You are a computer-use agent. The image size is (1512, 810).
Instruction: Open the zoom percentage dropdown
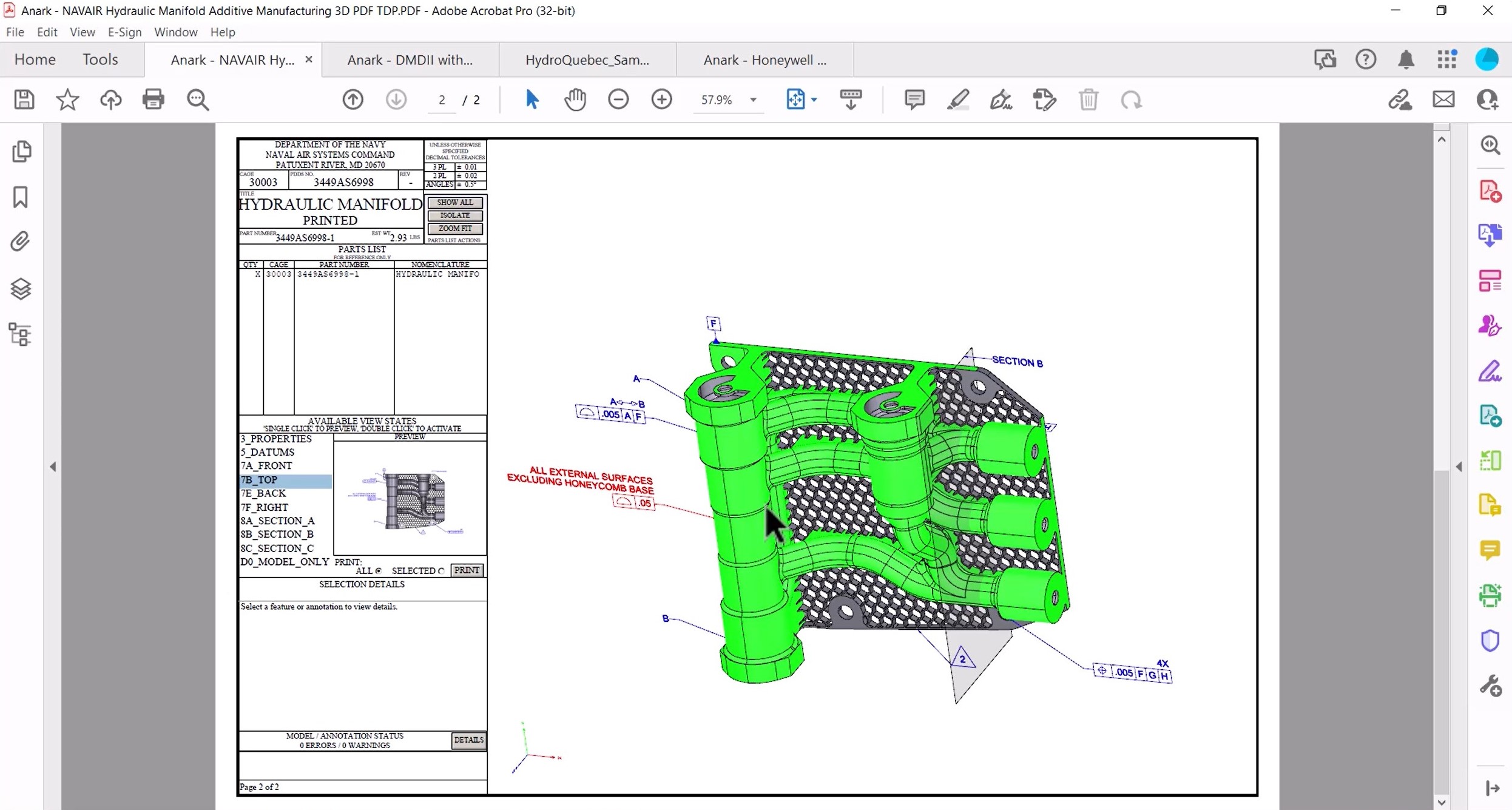point(753,100)
